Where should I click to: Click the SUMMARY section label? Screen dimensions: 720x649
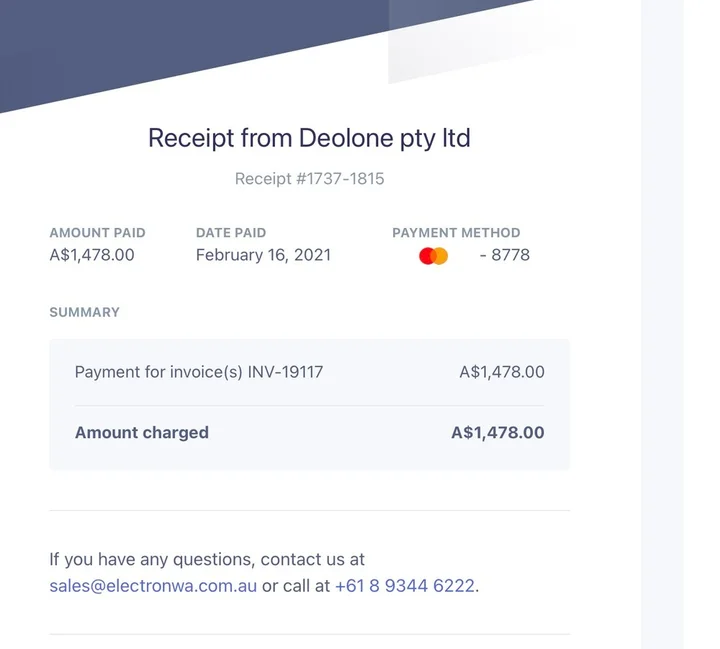tap(84, 312)
